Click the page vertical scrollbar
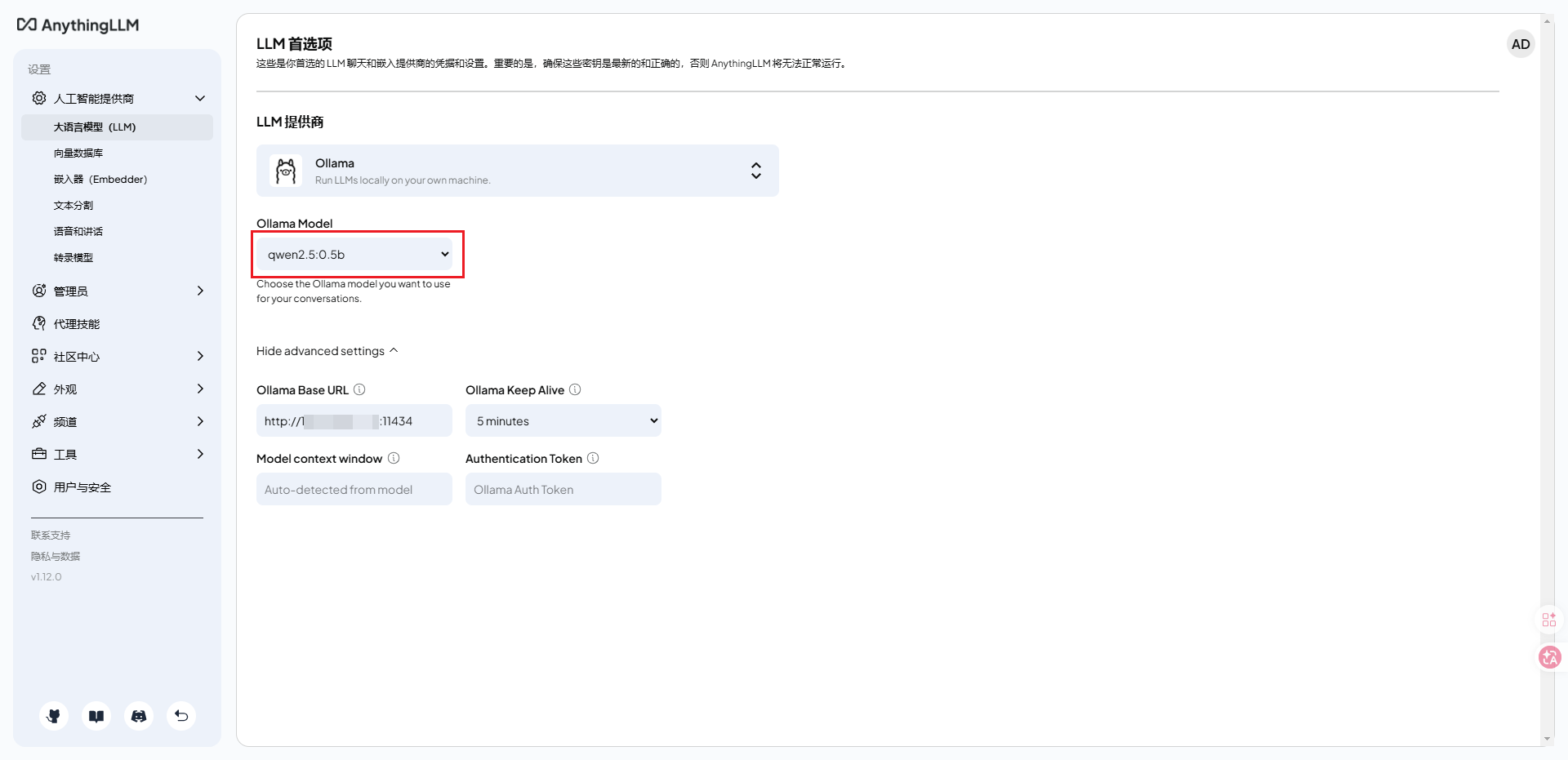The height and width of the screenshot is (760, 1568). [1547, 380]
